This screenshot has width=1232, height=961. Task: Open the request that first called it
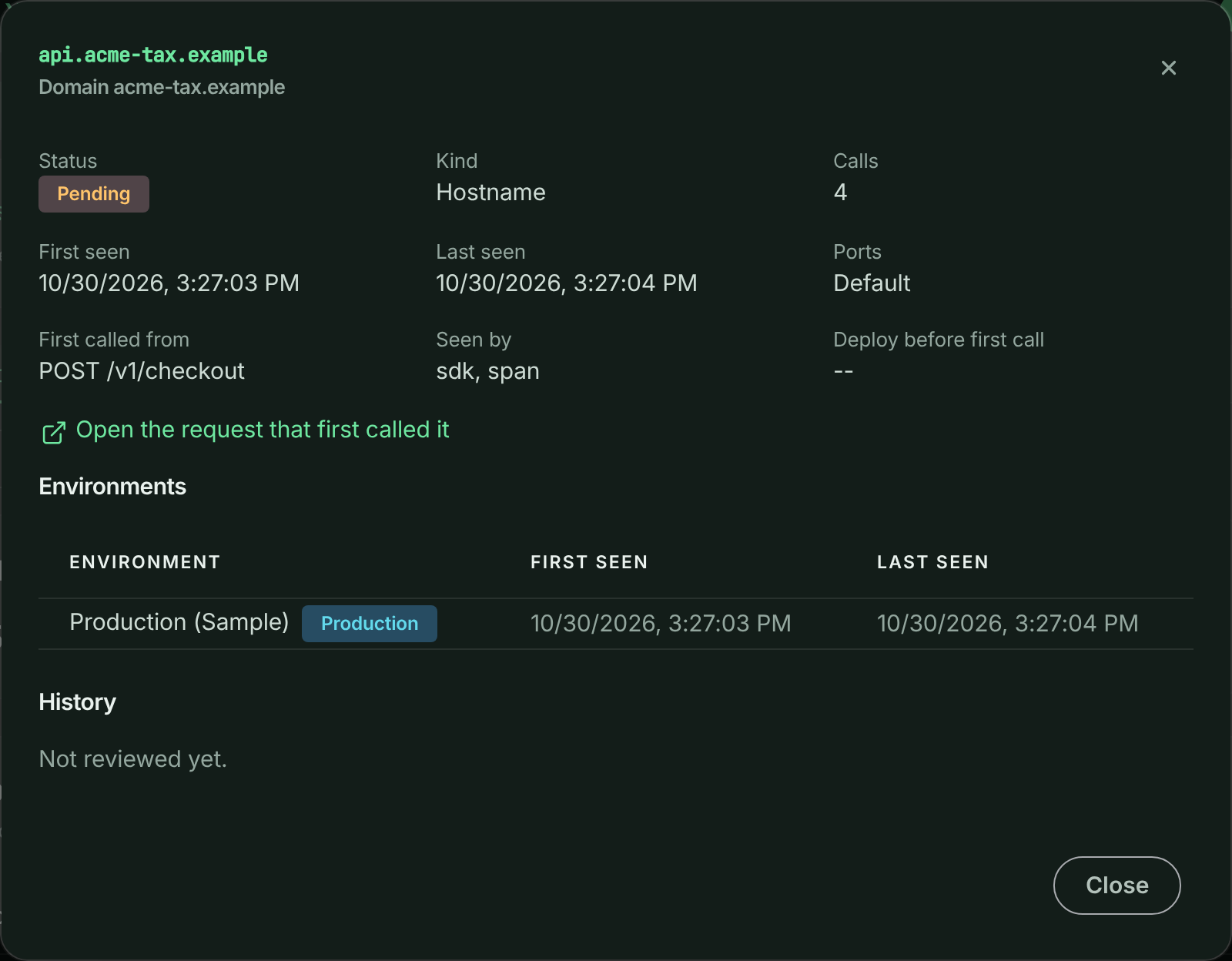click(x=246, y=430)
